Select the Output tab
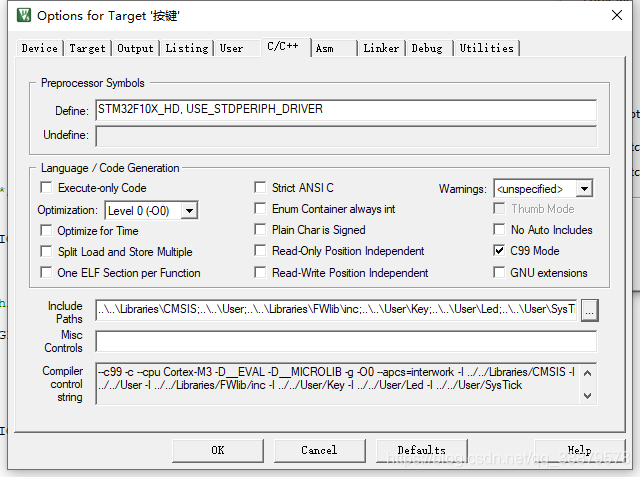 click(135, 48)
